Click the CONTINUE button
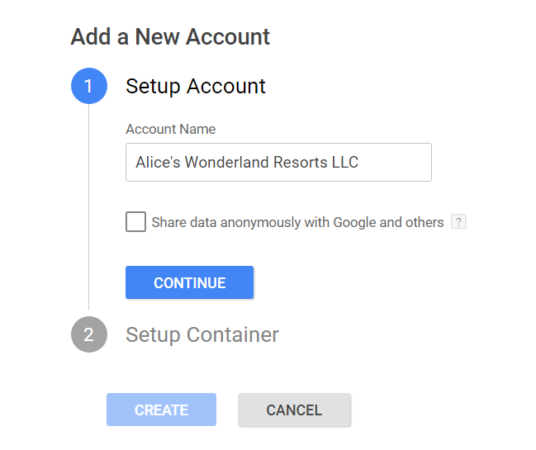The image size is (536, 450). 189,282
